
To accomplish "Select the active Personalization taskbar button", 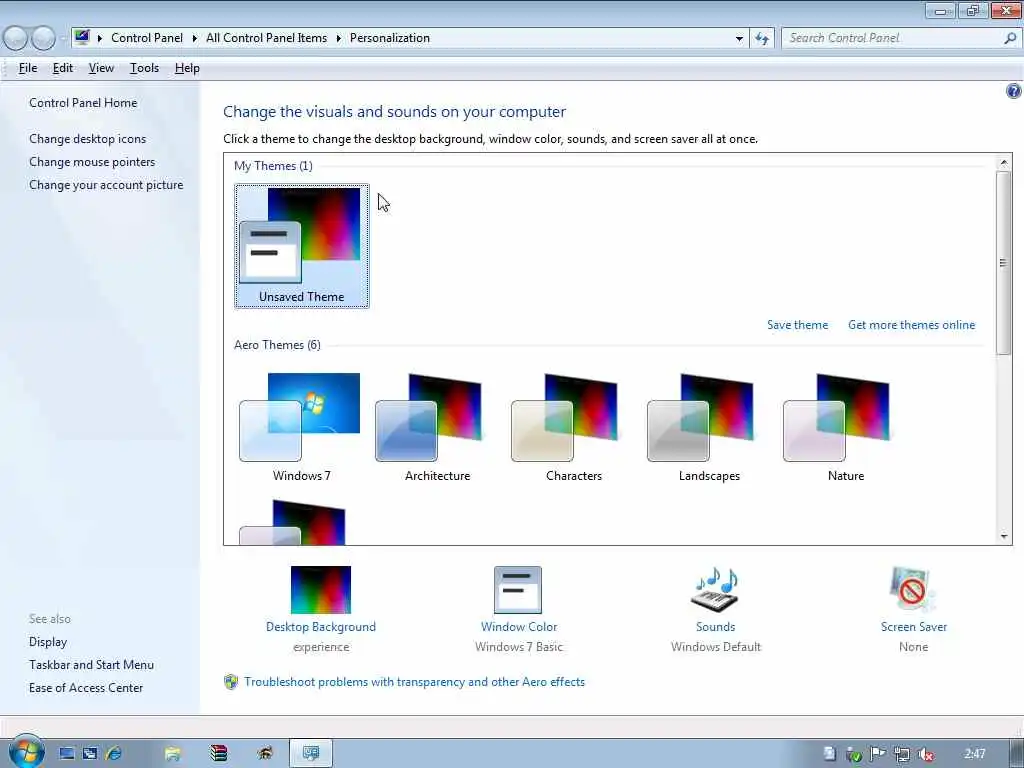I will pyautogui.click(x=311, y=754).
